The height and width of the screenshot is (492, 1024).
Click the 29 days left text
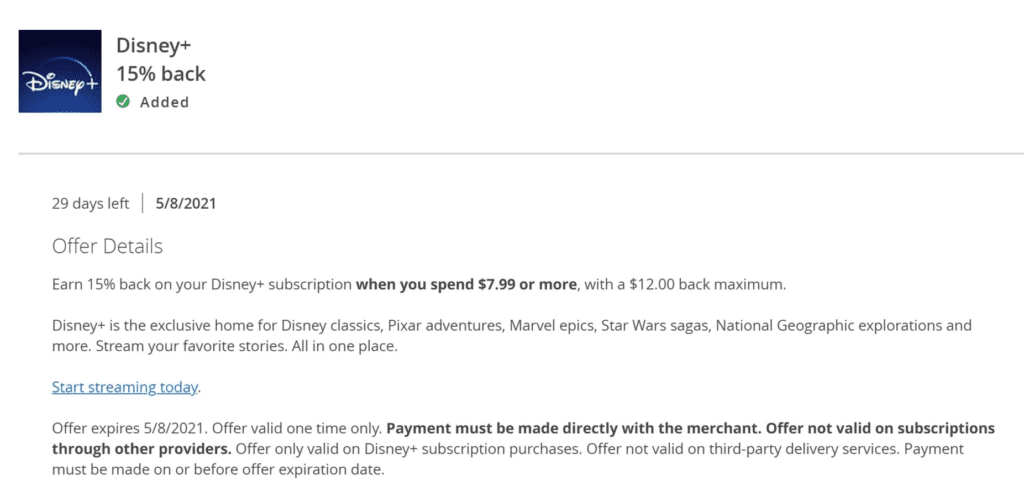point(91,204)
